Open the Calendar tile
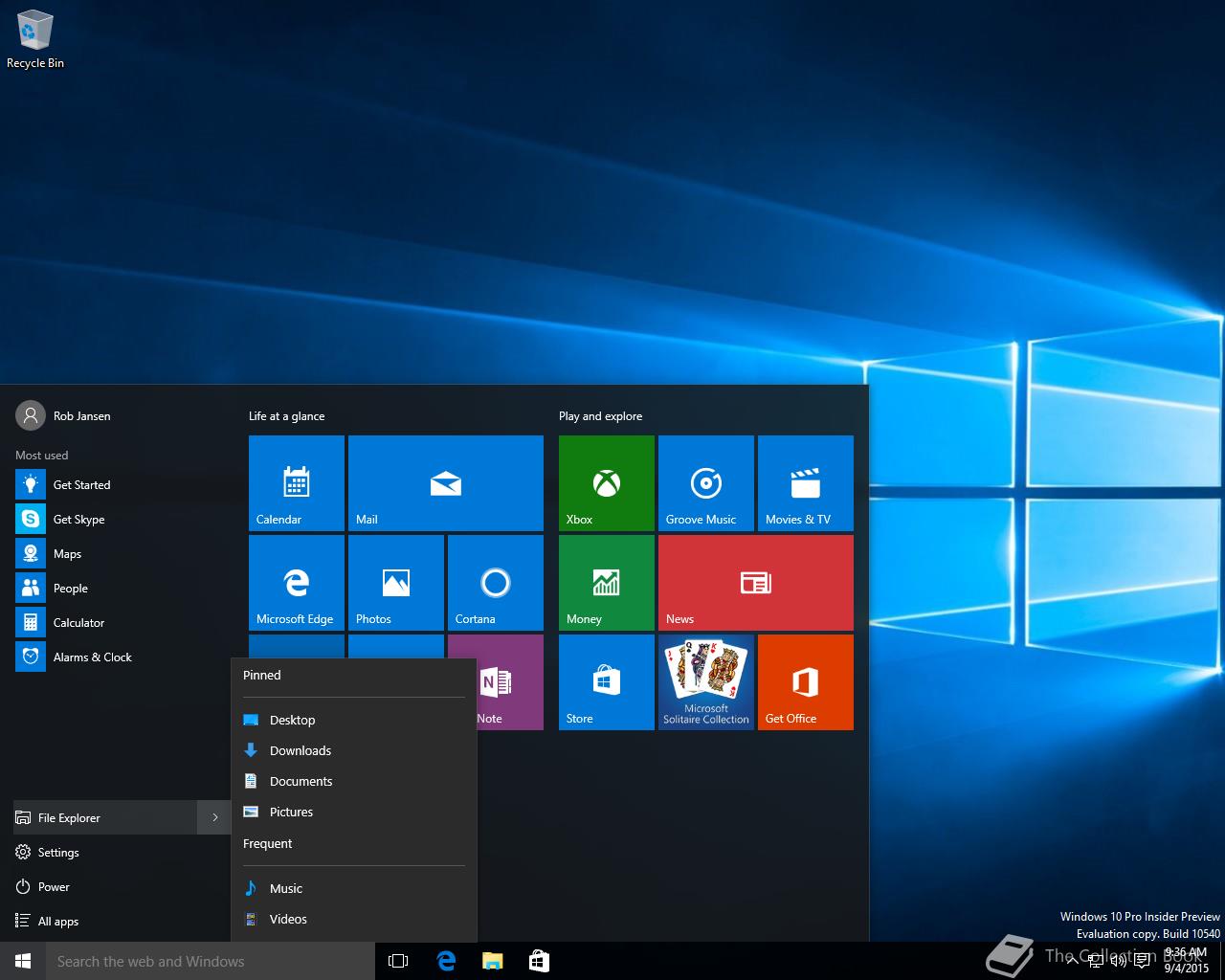 click(x=297, y=483)
